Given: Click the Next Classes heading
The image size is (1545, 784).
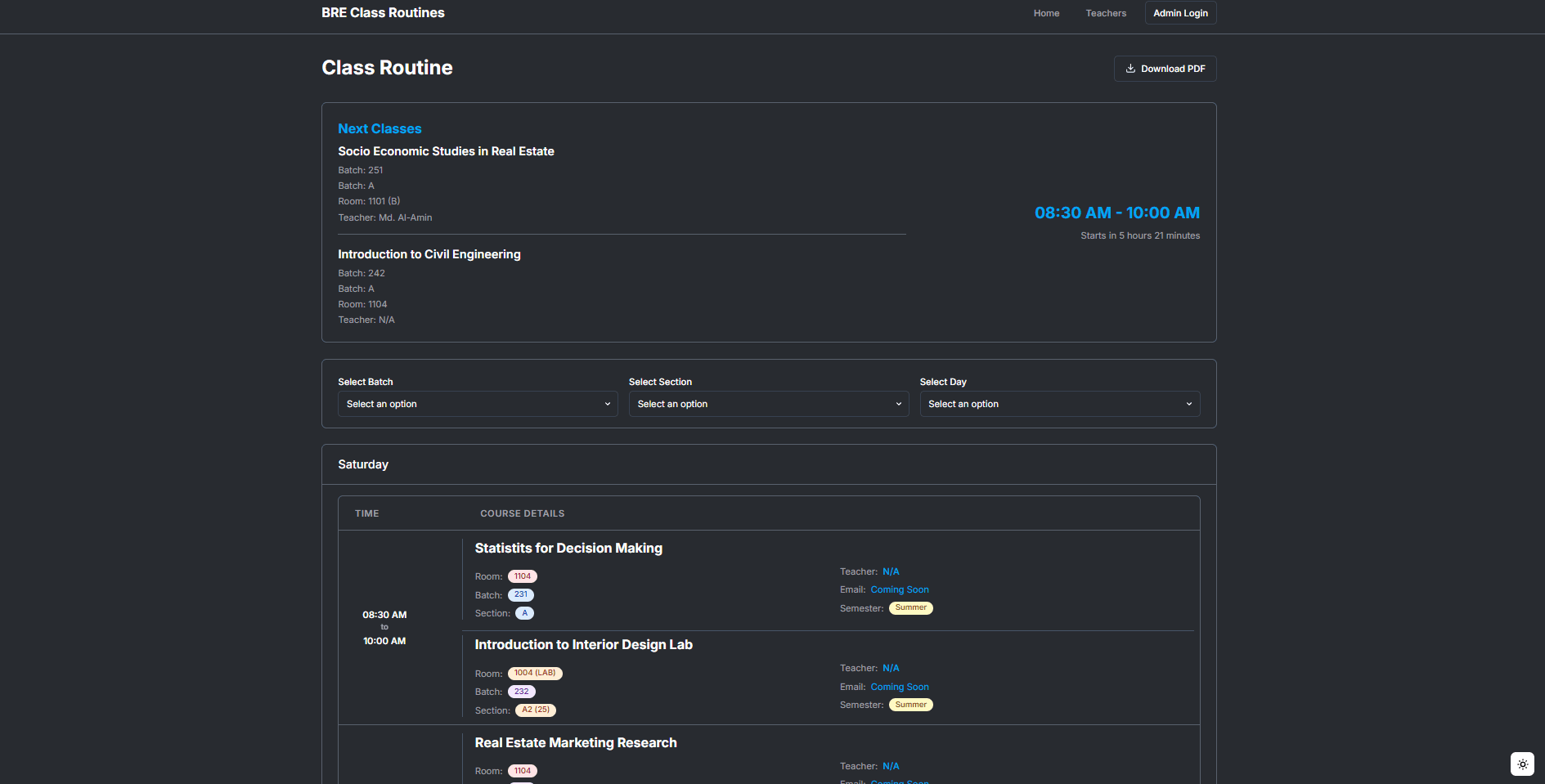Looking at the screenshot, I should tap(380, 129).
